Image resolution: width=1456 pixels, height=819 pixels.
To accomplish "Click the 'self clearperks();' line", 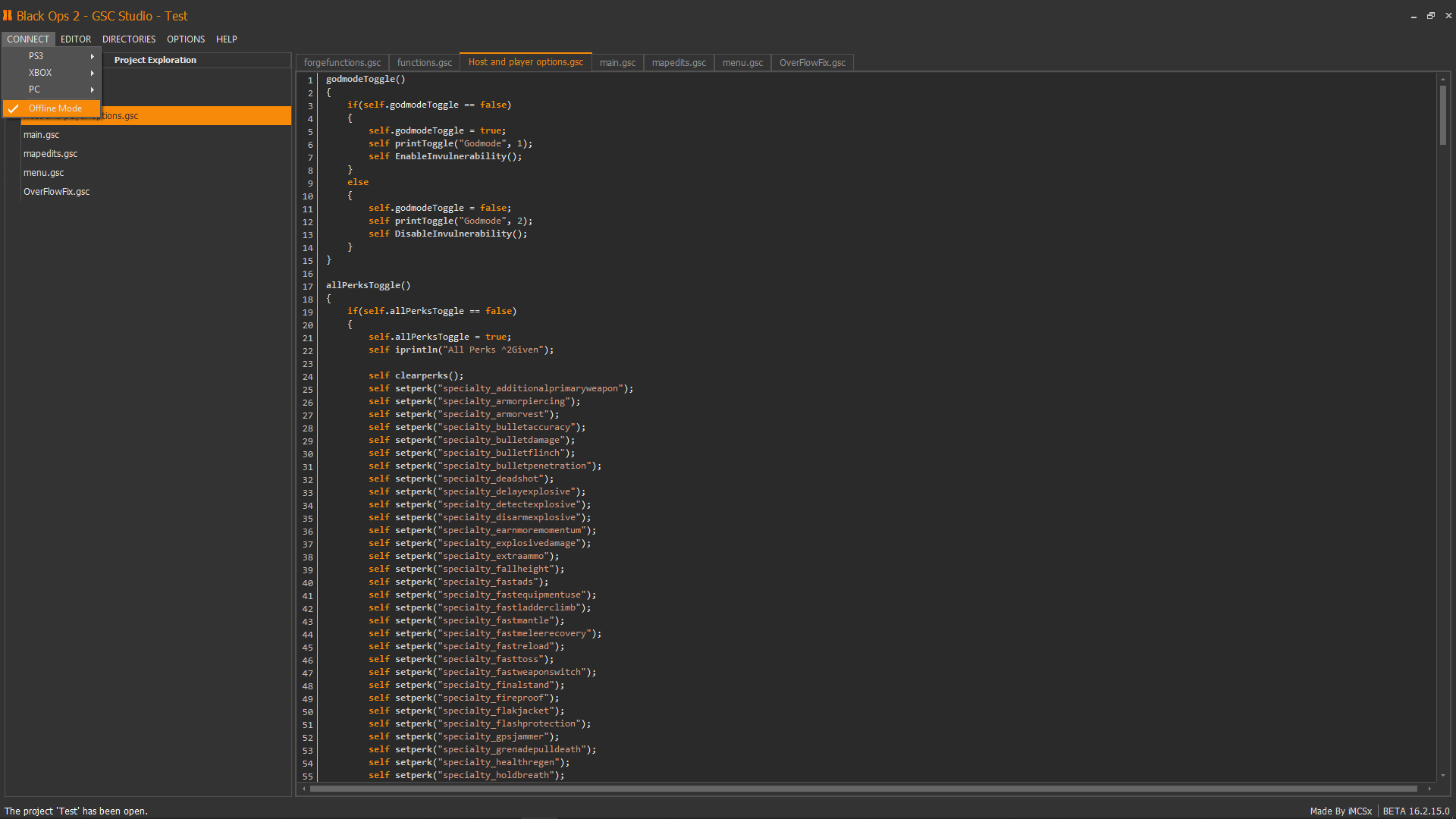I will click(416, 375).
